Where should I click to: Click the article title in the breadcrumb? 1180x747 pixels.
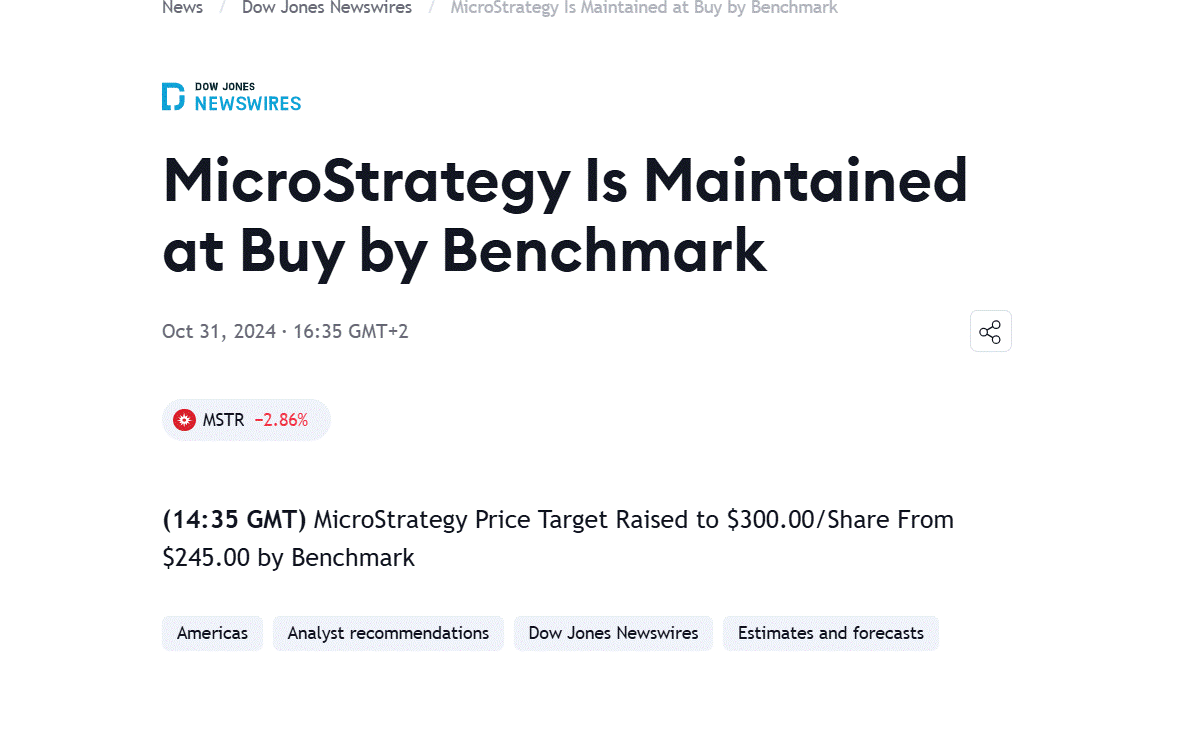click(644, 8)
